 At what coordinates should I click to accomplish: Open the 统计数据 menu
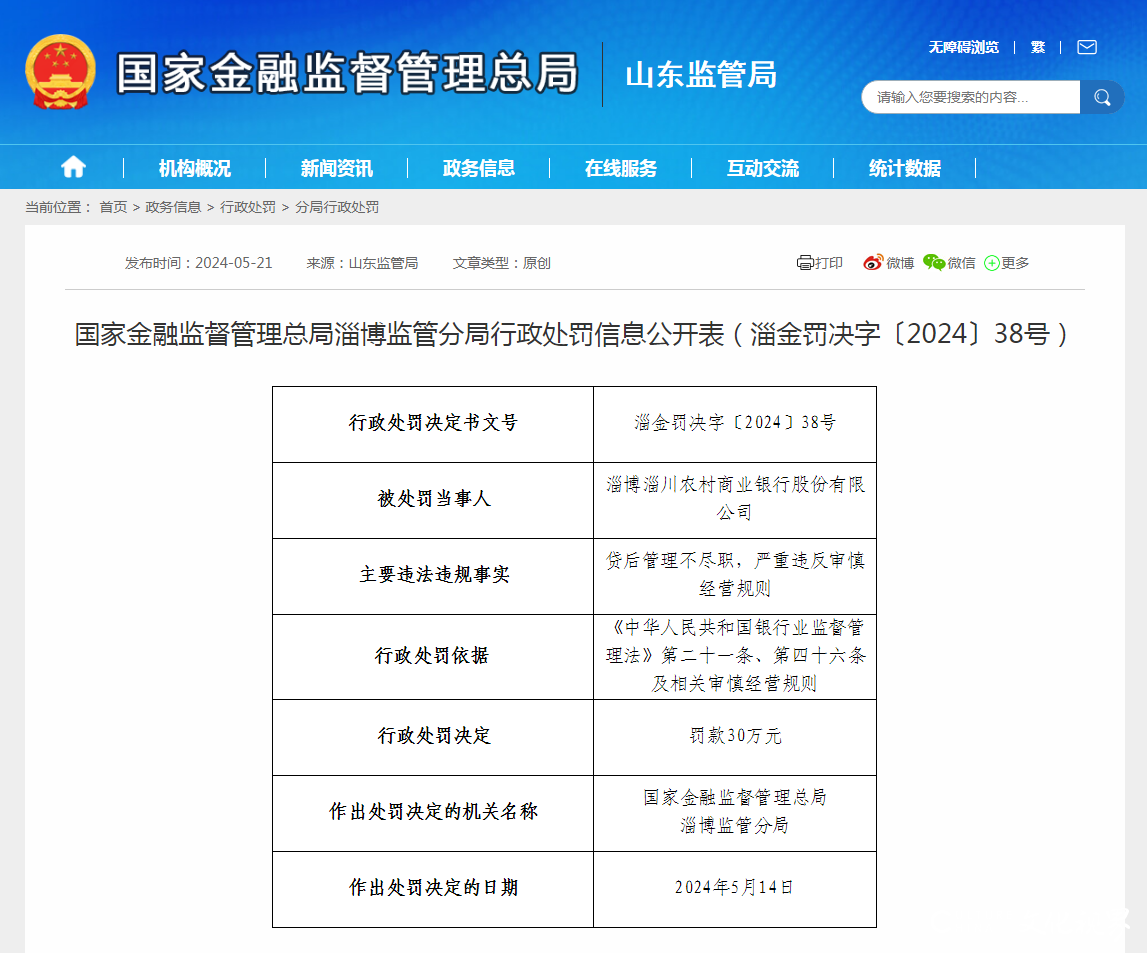coord(904,168)
